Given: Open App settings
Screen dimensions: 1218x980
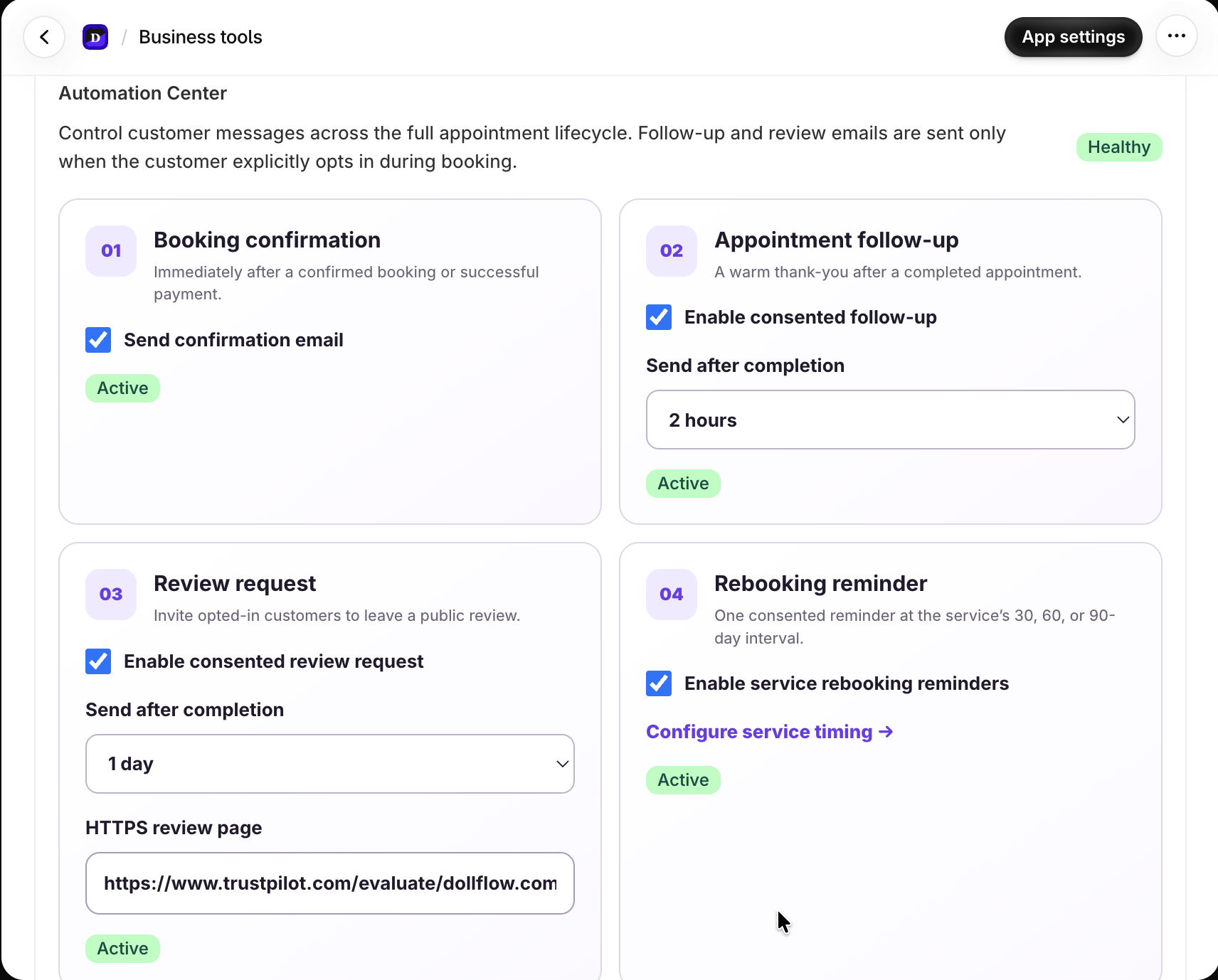Looking at the screenshot, I should pyautogui.click(x=1073, y=37).
